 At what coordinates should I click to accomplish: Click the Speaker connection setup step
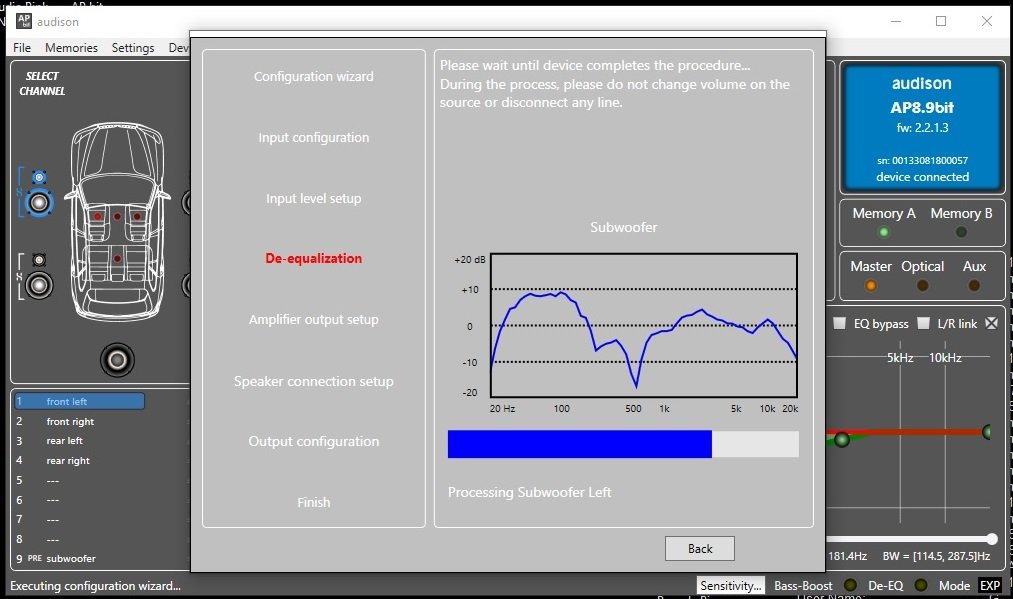click(313, 381)
